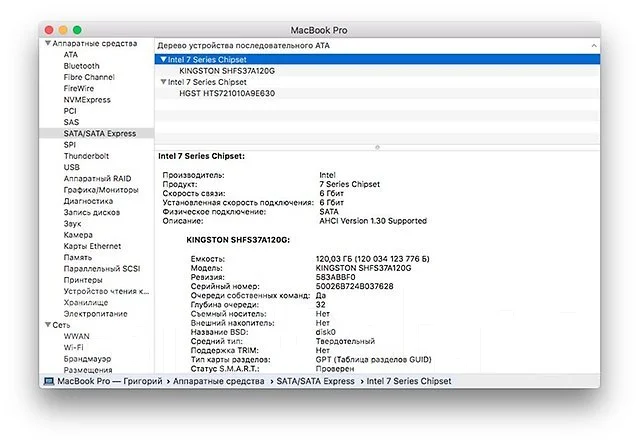640x445 pixels.
Task: Click S.M.A.R.T. status value Проверен
Action: [335, 369]
